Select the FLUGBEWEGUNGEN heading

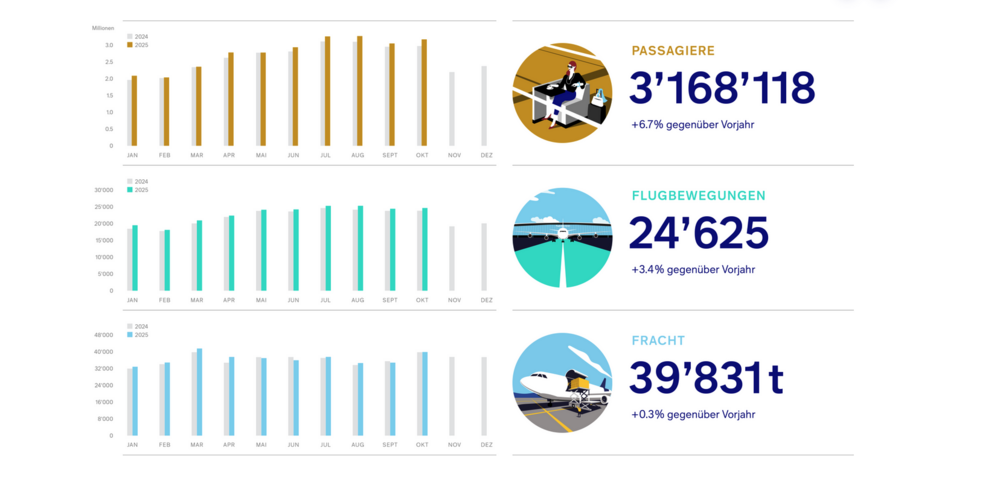699,196
